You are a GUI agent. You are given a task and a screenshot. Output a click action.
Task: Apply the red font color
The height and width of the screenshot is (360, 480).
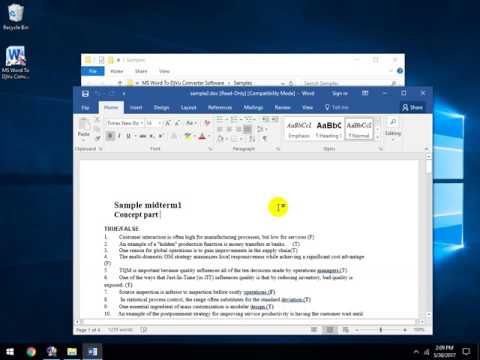pos(202,136)
